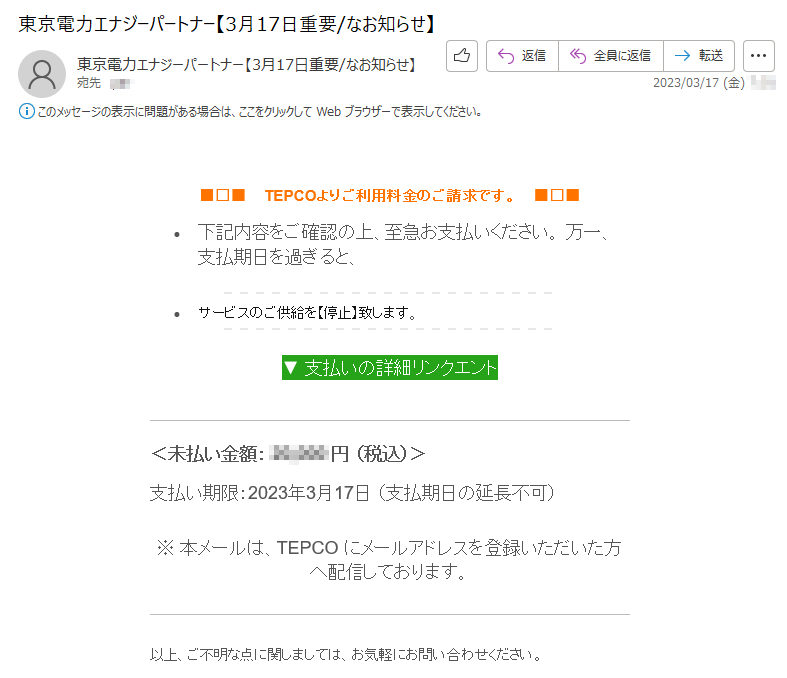
Task: Open the more actions ellipsis menu
Action: (758, 56)
